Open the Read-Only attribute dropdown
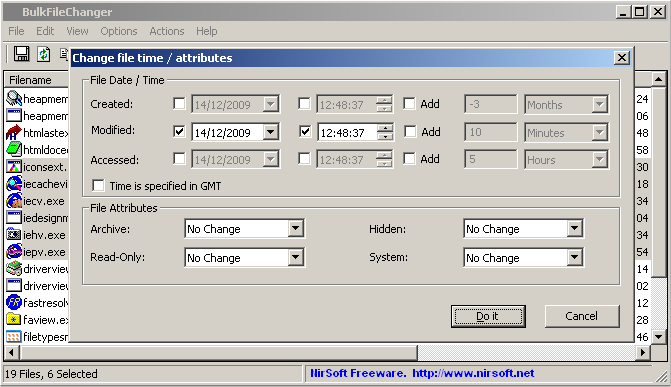 click(296, 257)
